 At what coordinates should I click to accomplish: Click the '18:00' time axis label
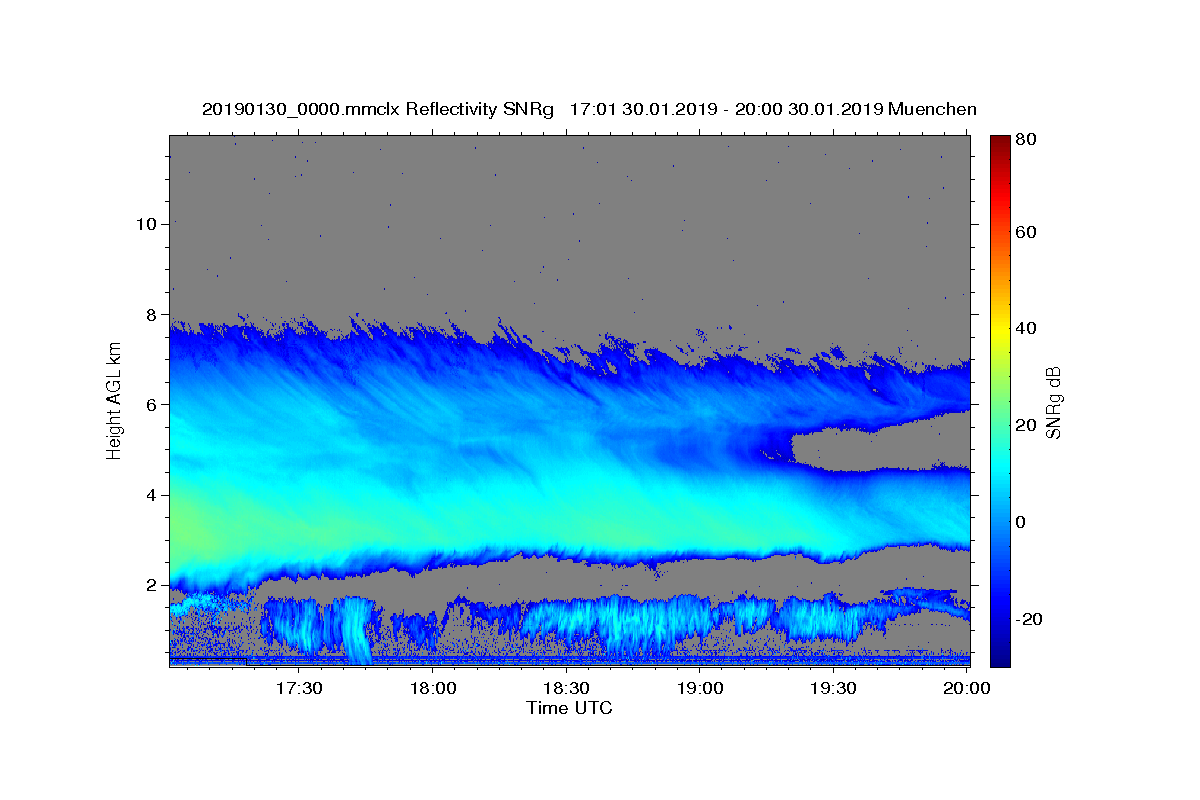click(x=434, y=688)
